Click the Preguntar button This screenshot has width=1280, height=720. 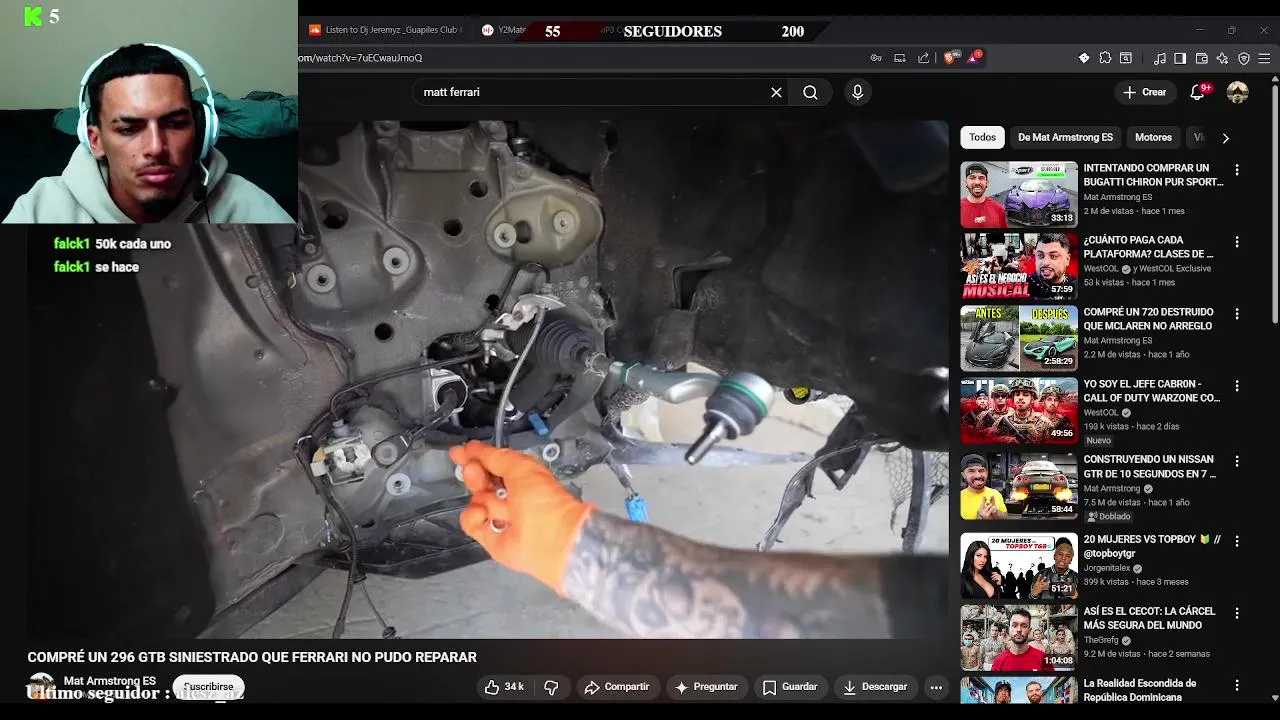click(x=706, y=687)
